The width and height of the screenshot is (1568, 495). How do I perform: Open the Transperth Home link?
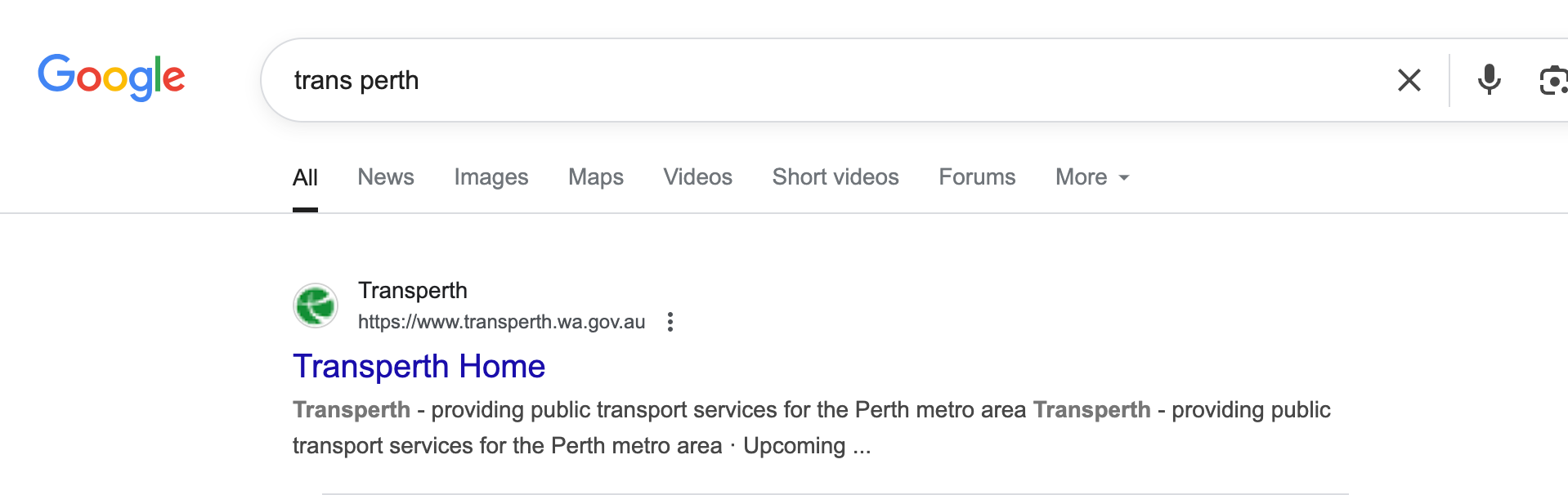point(419,366)
